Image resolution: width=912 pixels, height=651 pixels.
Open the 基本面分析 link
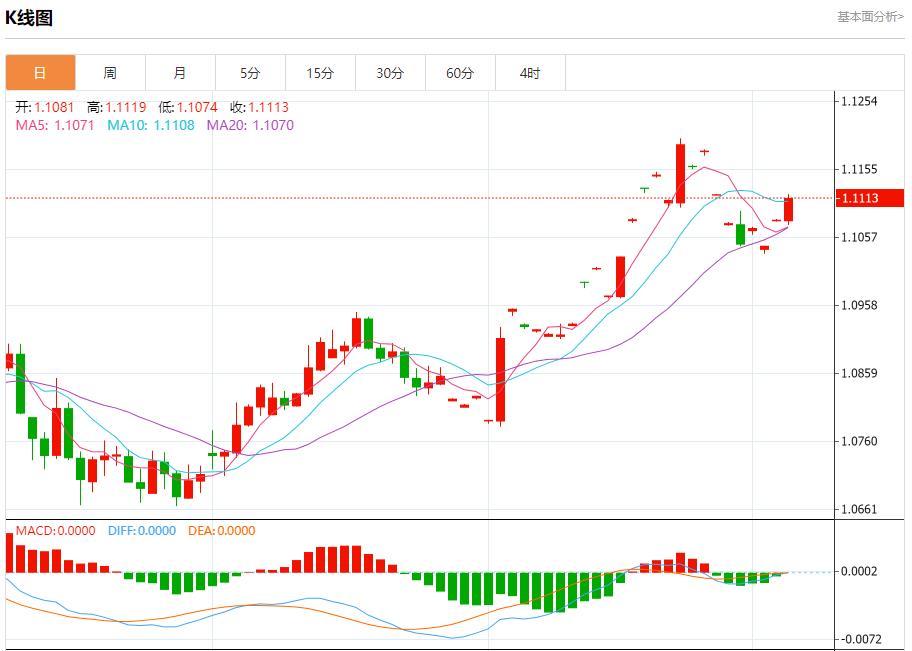(x=869, y=17)
